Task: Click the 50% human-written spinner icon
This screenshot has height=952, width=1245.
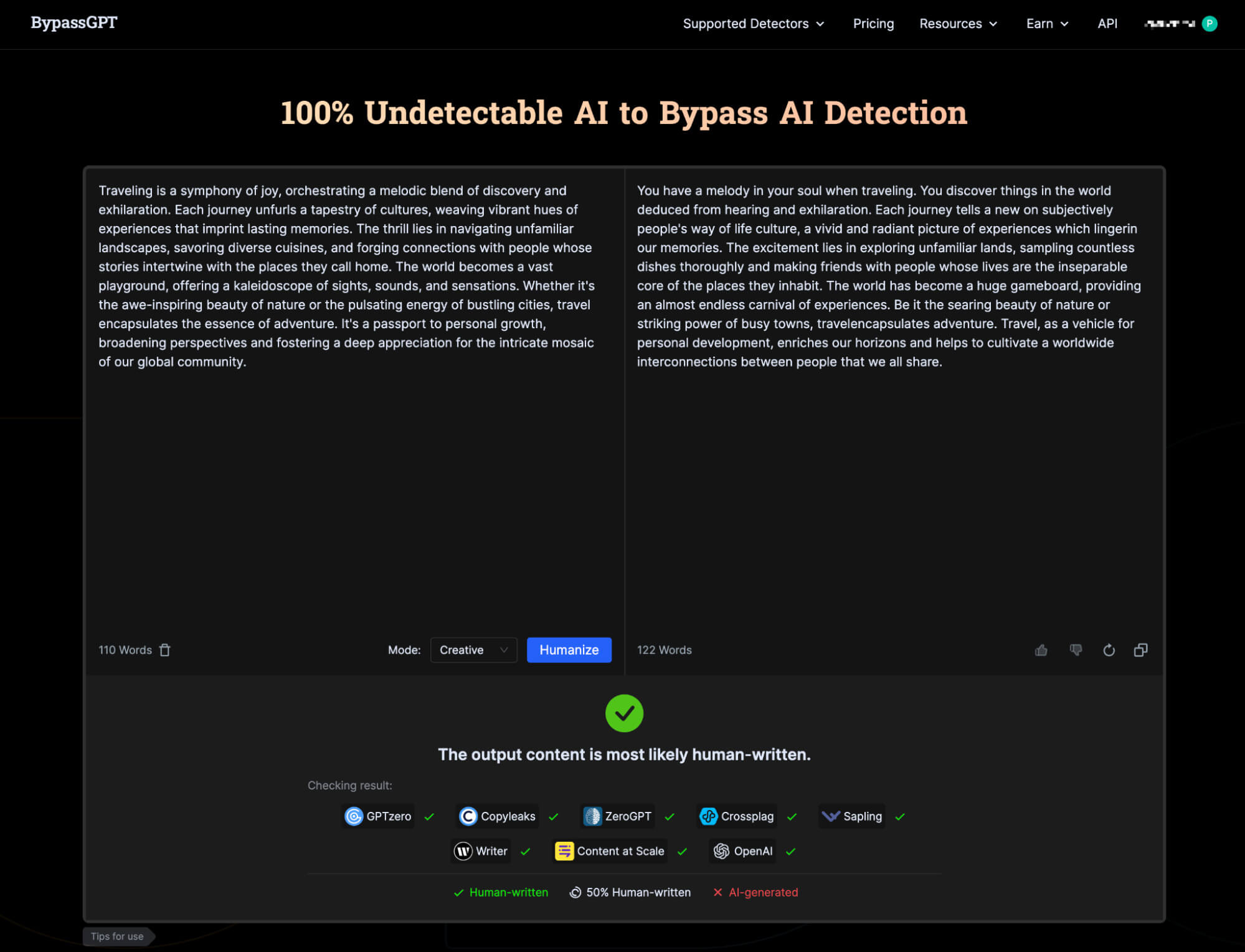Action: (575, 892)
